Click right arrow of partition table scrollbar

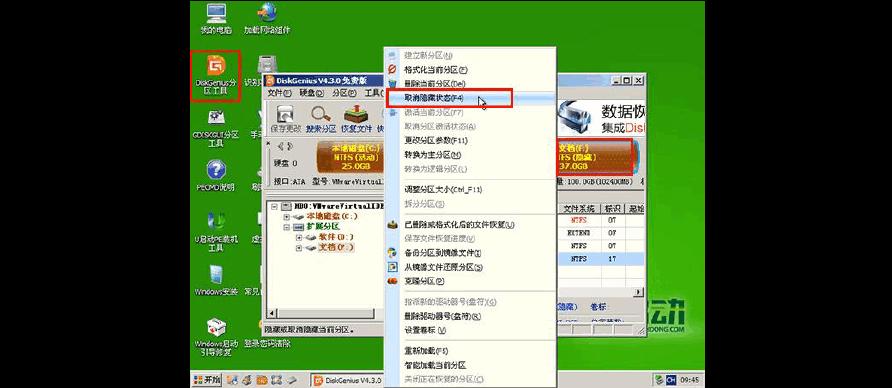click(x=639, y=292)
